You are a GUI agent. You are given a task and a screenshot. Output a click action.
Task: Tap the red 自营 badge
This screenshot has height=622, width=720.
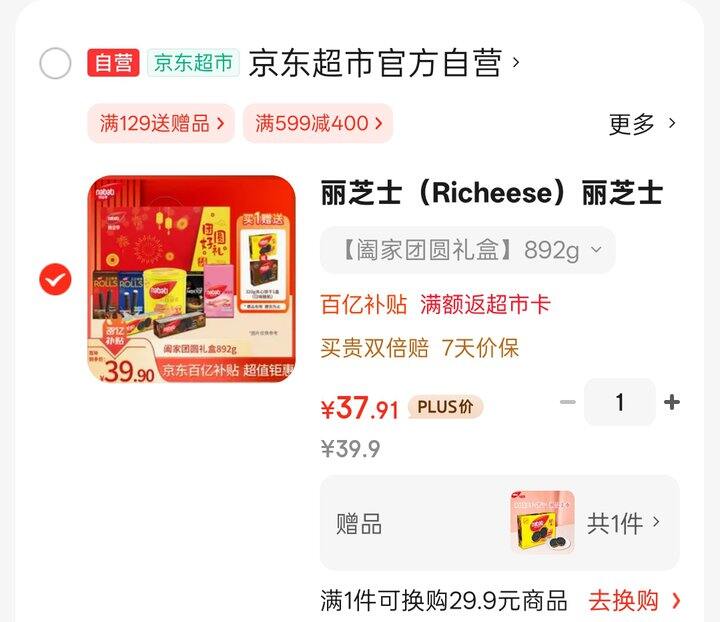113,62
